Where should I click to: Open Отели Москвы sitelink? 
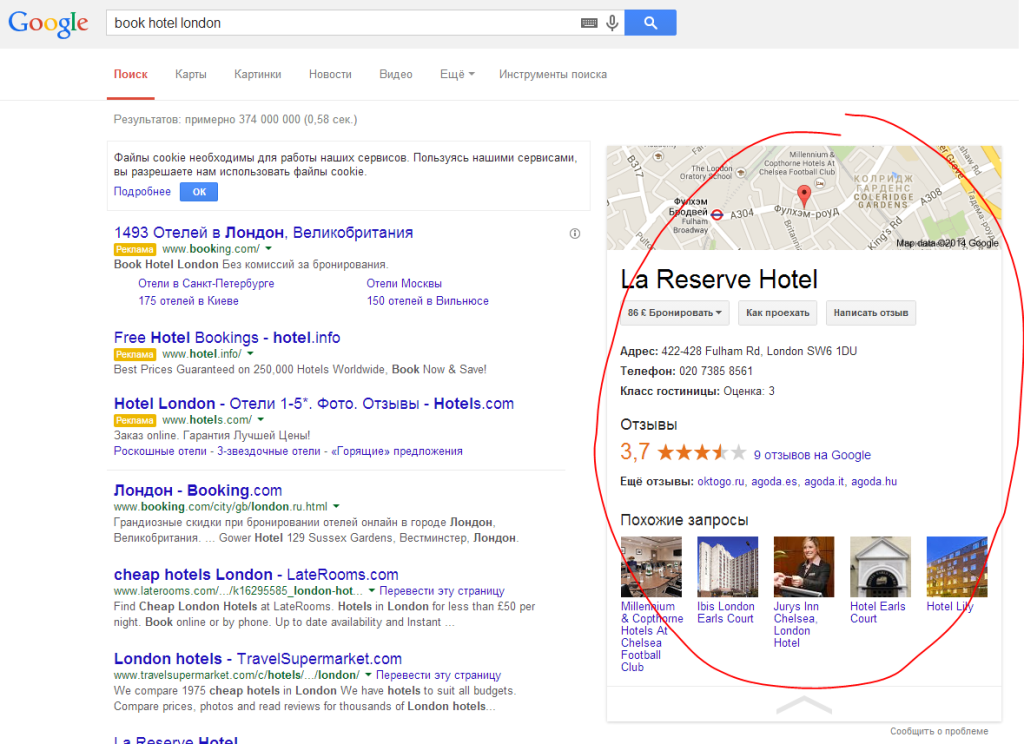point(404,283)
